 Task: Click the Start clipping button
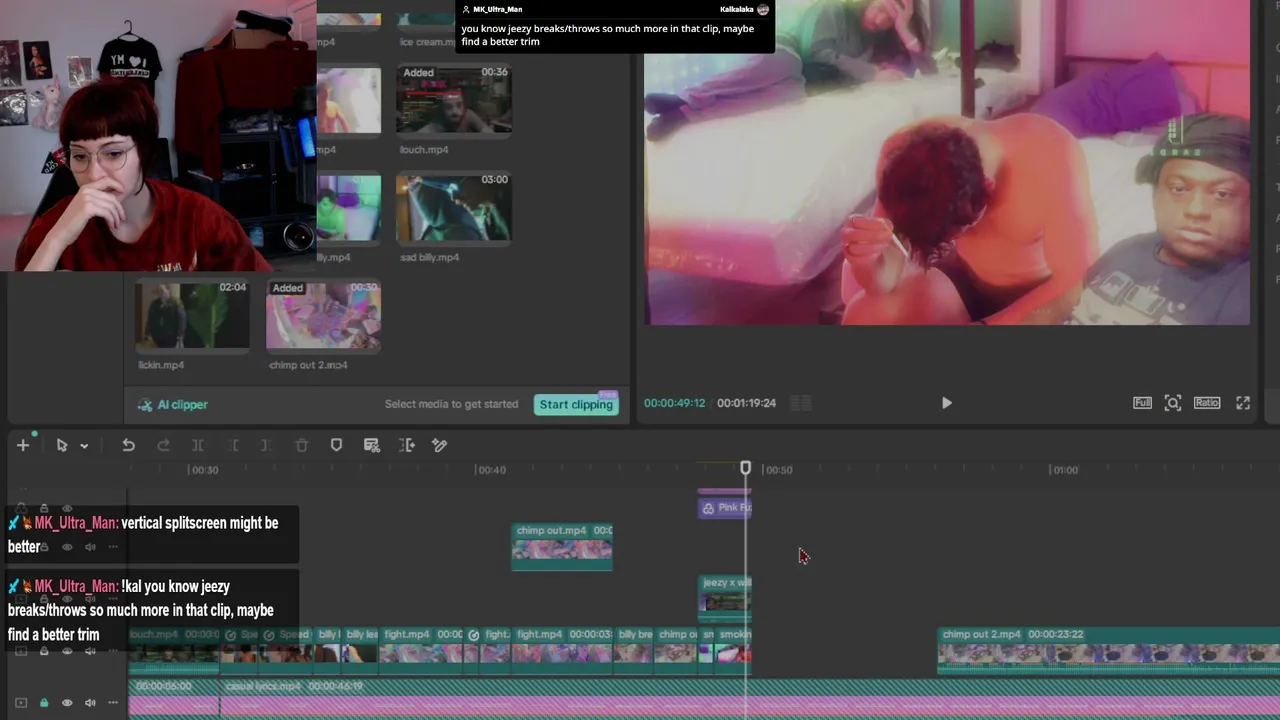576,404
